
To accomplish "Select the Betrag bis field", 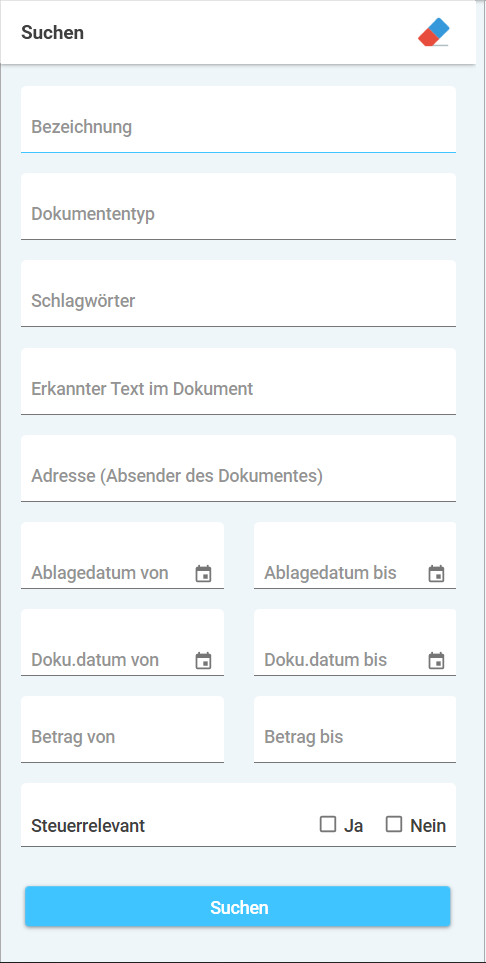I will coord(355,730).
